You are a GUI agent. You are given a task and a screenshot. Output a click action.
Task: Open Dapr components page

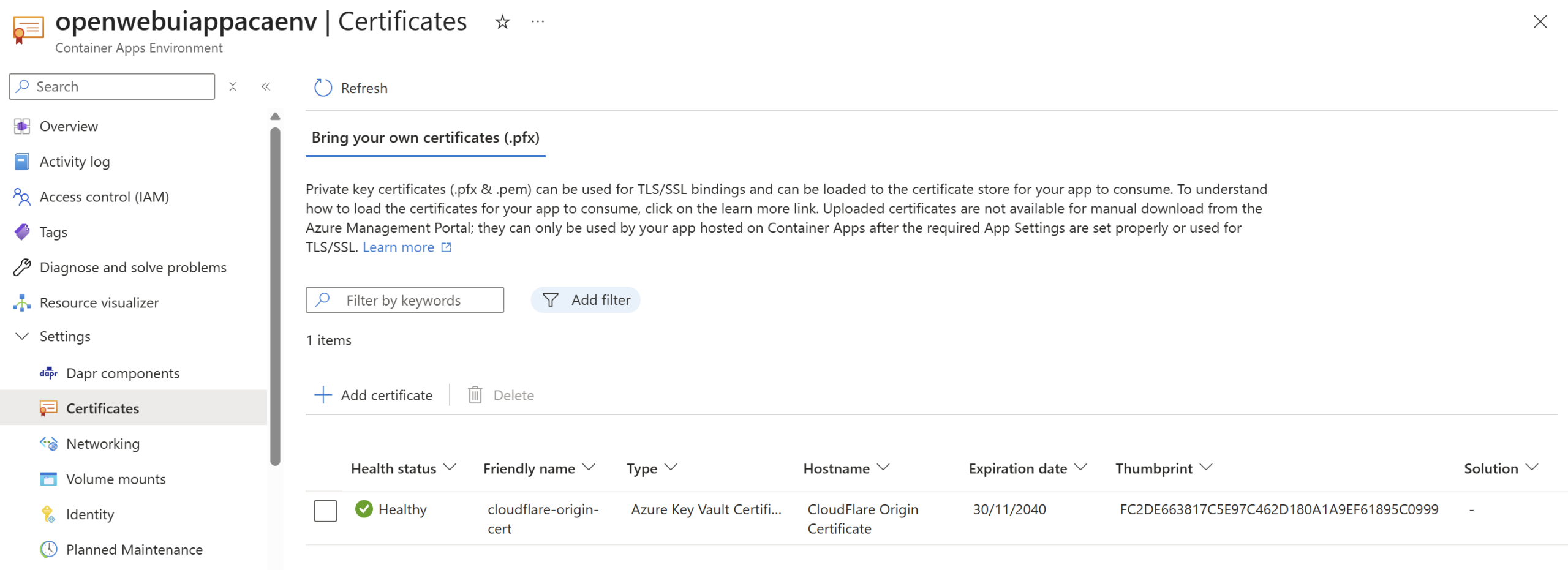pos(123,373)
